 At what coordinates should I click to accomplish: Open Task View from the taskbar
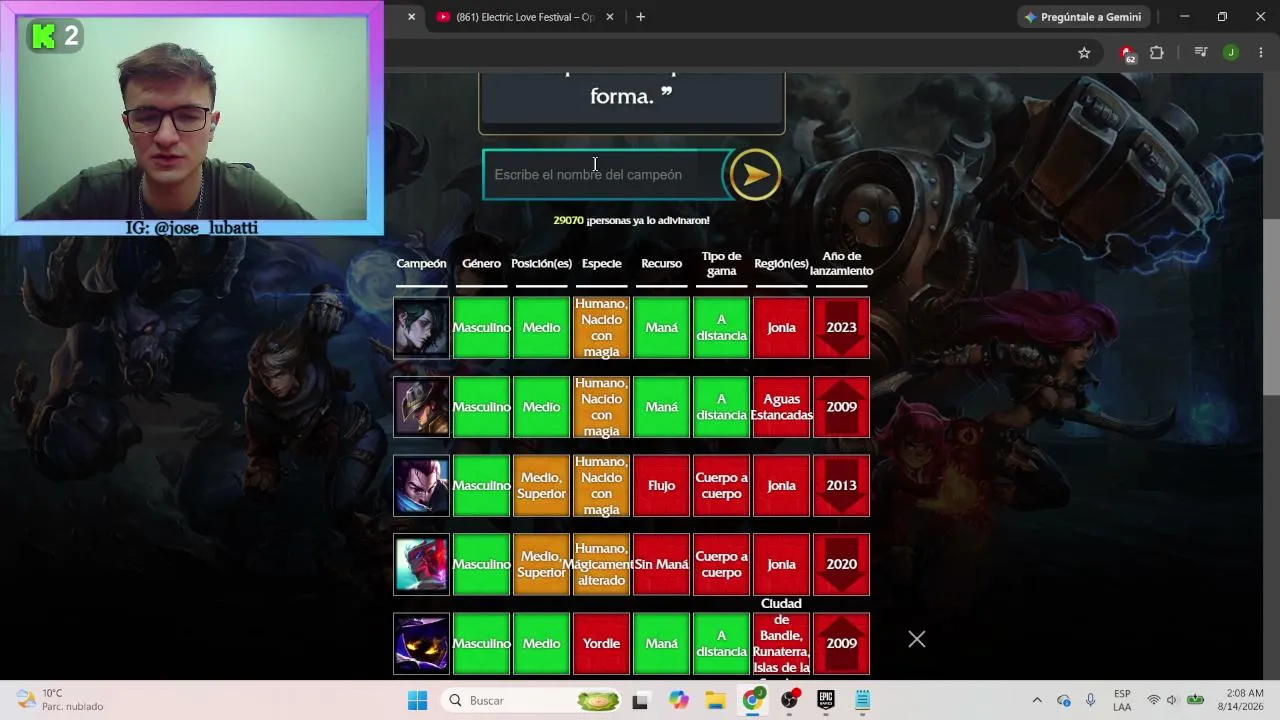pyautogui.click(x=640, y=700)
